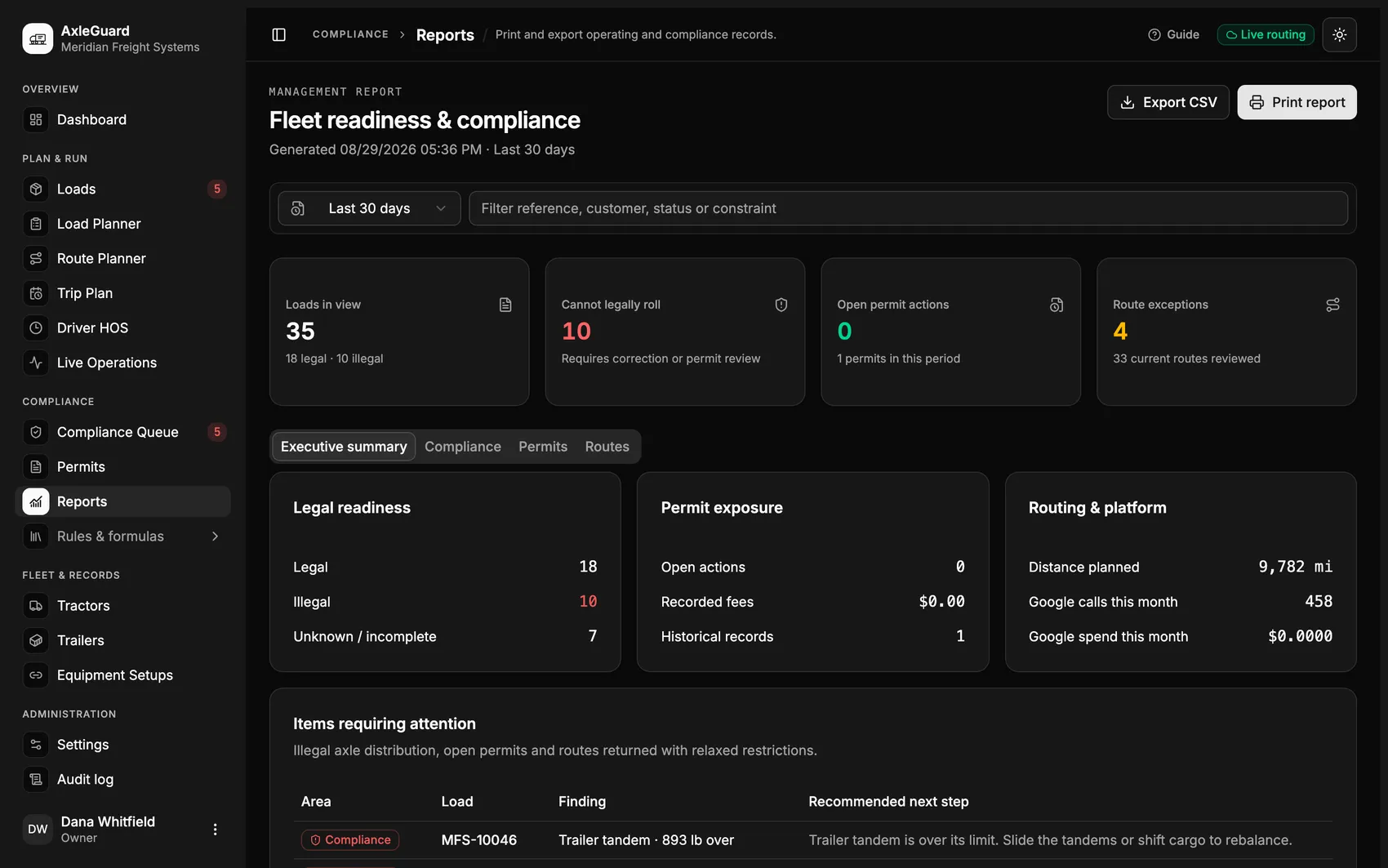Toggle the sidebar collapse icon
The image size is (1388, 868).
click(278, 34)
